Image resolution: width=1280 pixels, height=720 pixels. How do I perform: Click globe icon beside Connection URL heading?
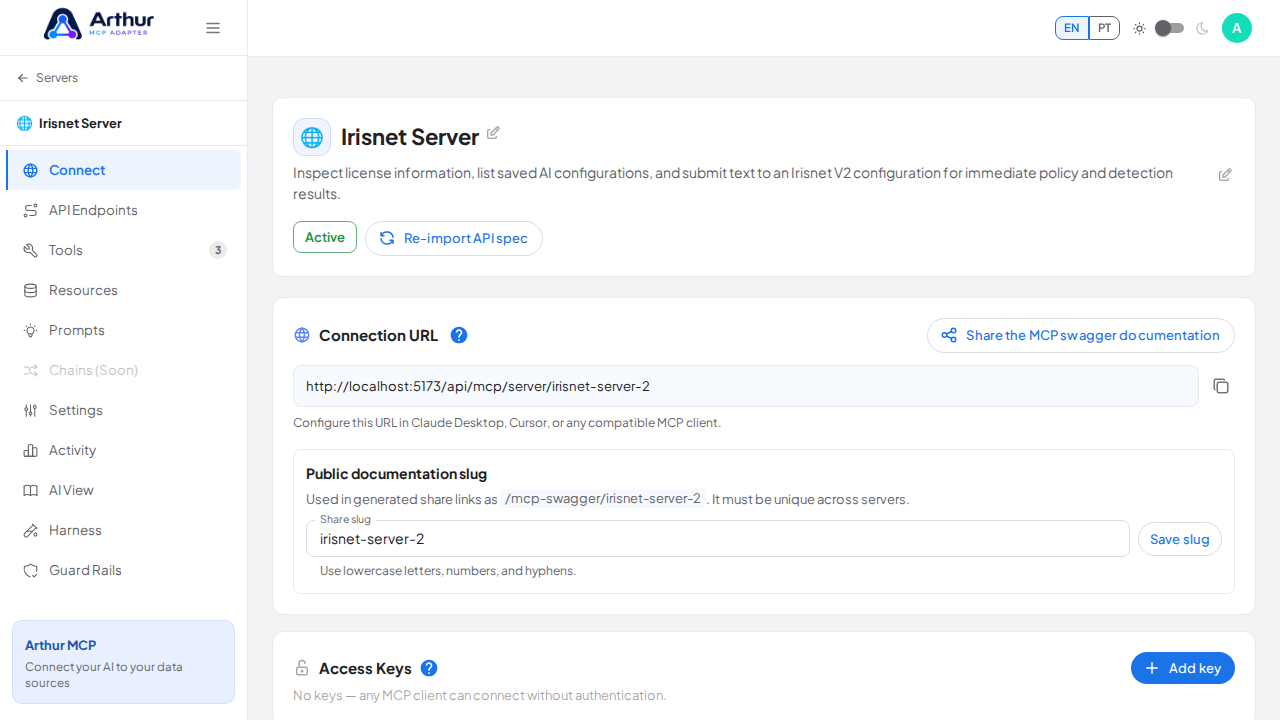[302, 335]
